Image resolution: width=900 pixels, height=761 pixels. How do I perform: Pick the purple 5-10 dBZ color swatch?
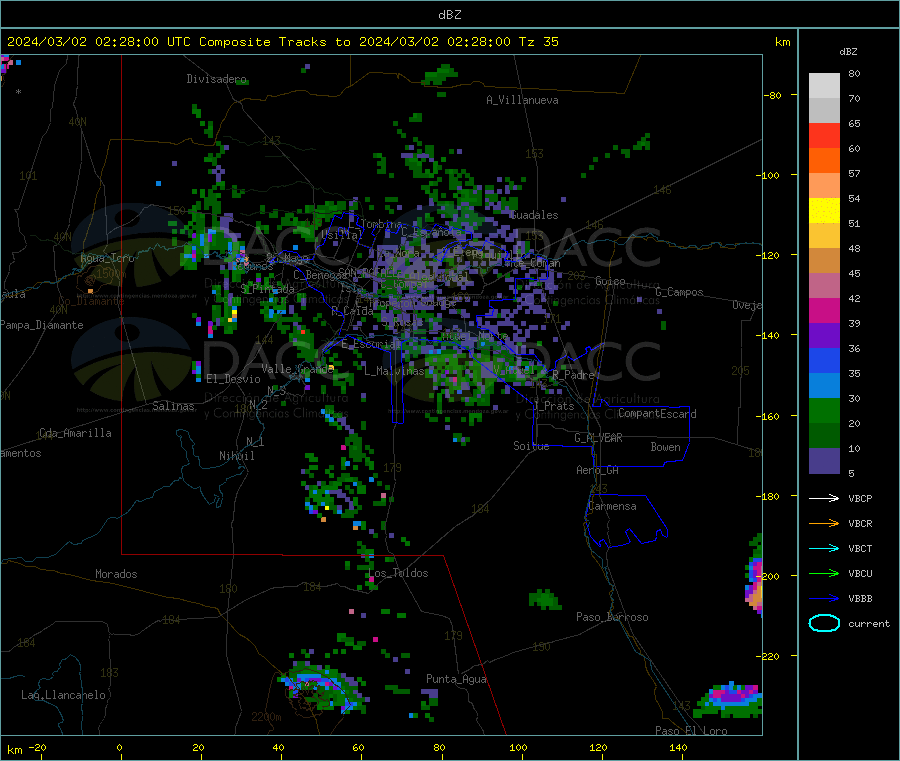tap(824, 461)
